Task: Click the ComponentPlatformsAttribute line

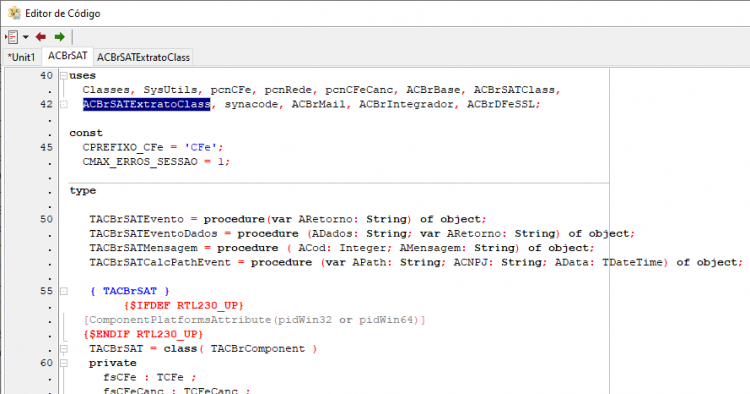Action: (254, 320)
